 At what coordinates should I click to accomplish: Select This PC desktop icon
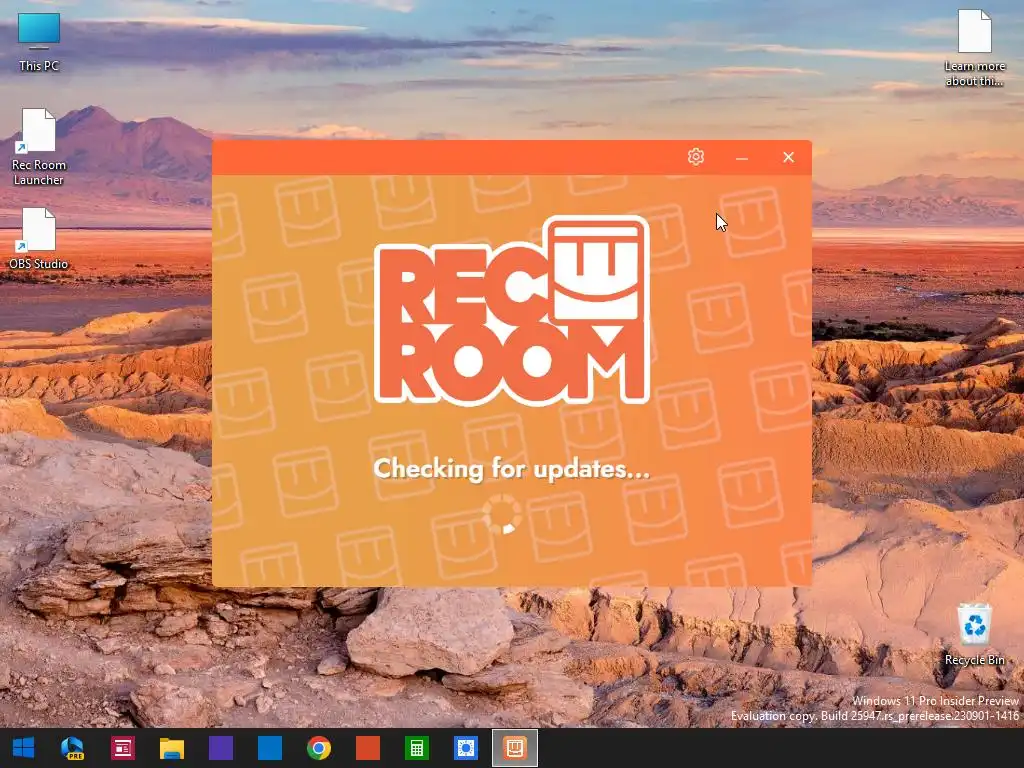39,42
